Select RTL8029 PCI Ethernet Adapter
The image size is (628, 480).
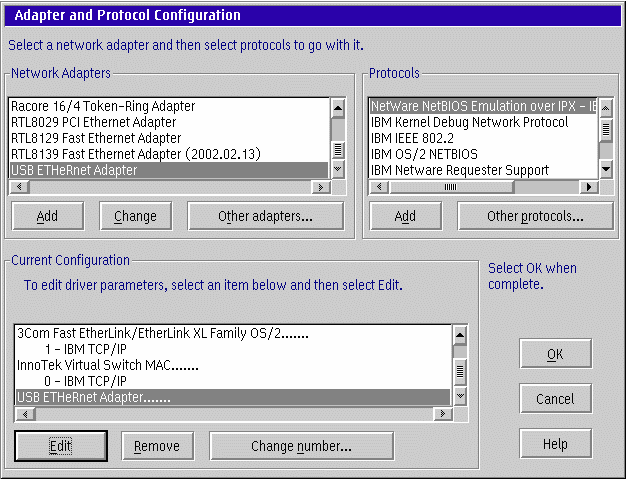[169, 122]
